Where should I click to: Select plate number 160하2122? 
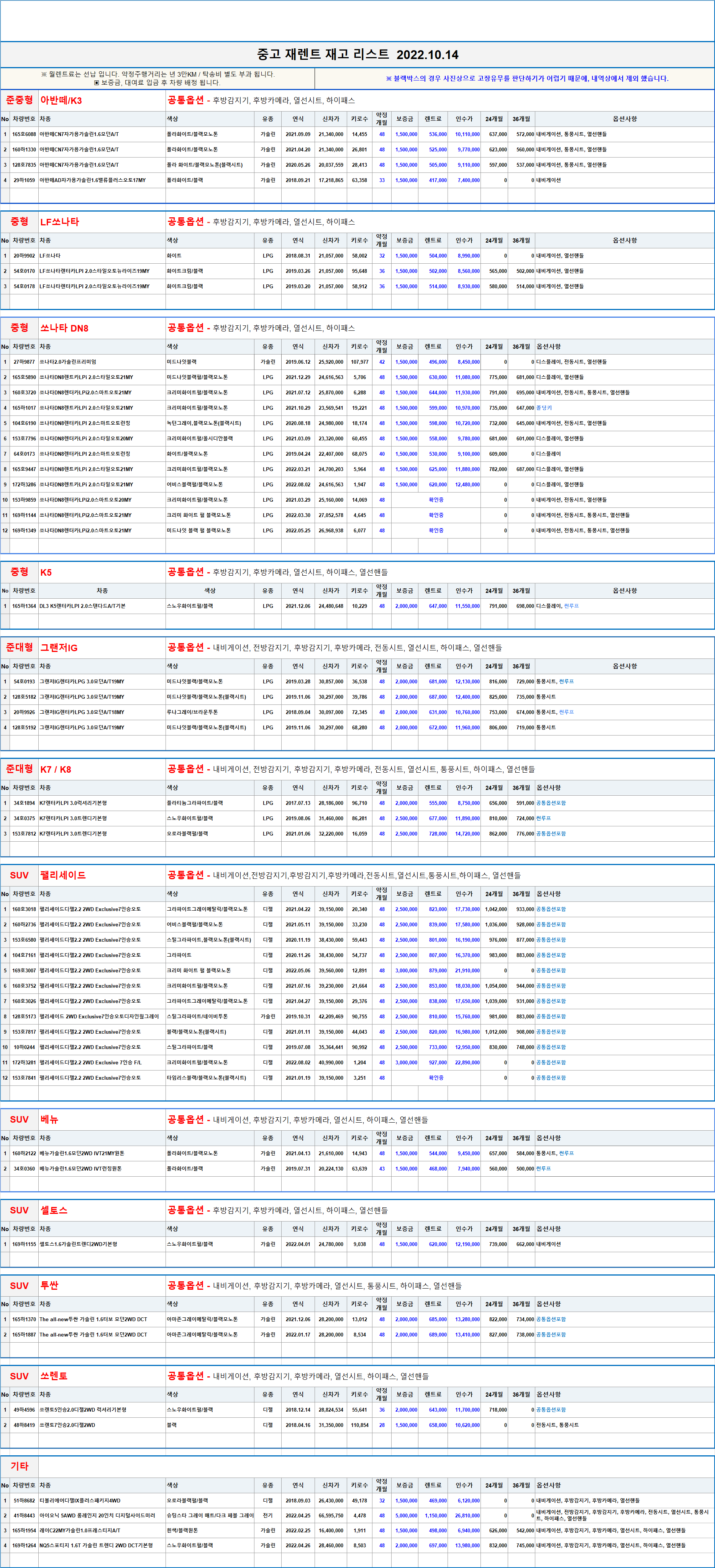[x=25, y=1153]
